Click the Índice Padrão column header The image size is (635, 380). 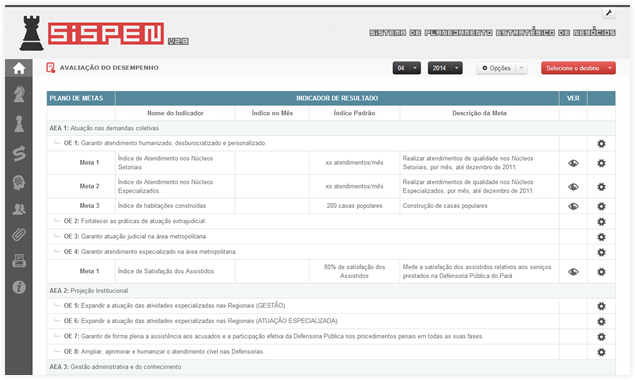click(354, 113)
